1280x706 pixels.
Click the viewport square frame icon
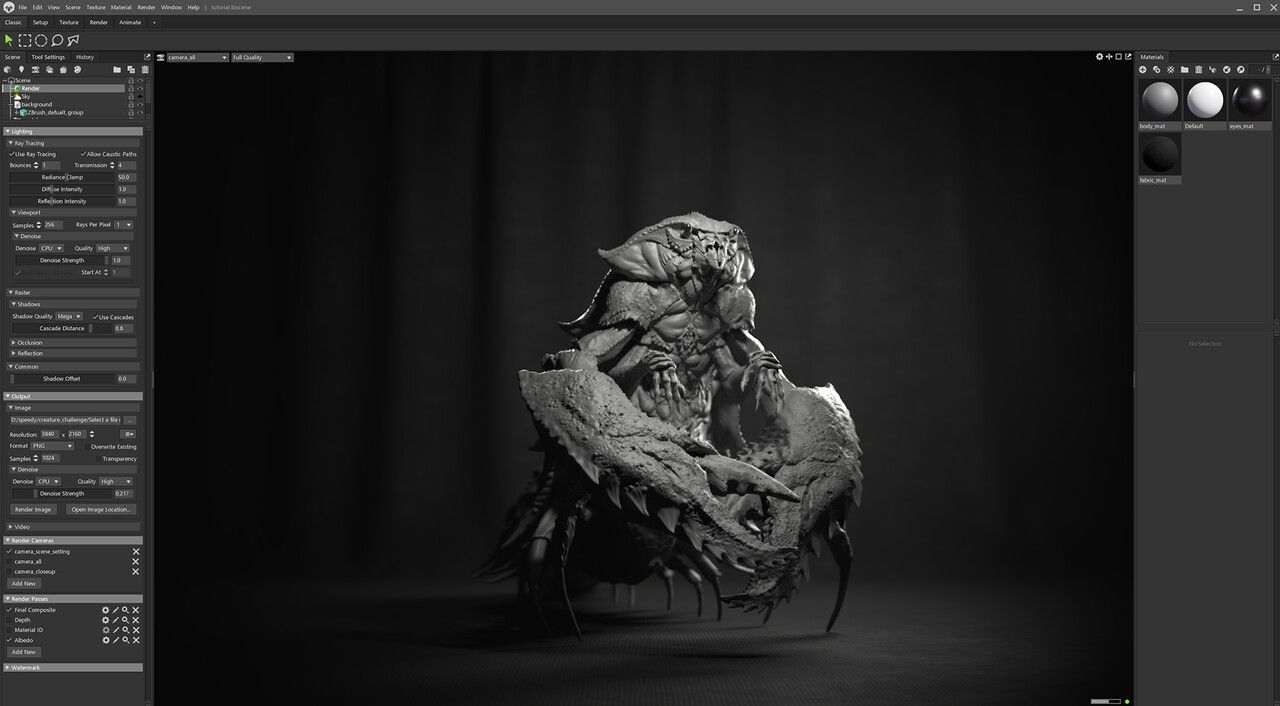click(1118, 57)
